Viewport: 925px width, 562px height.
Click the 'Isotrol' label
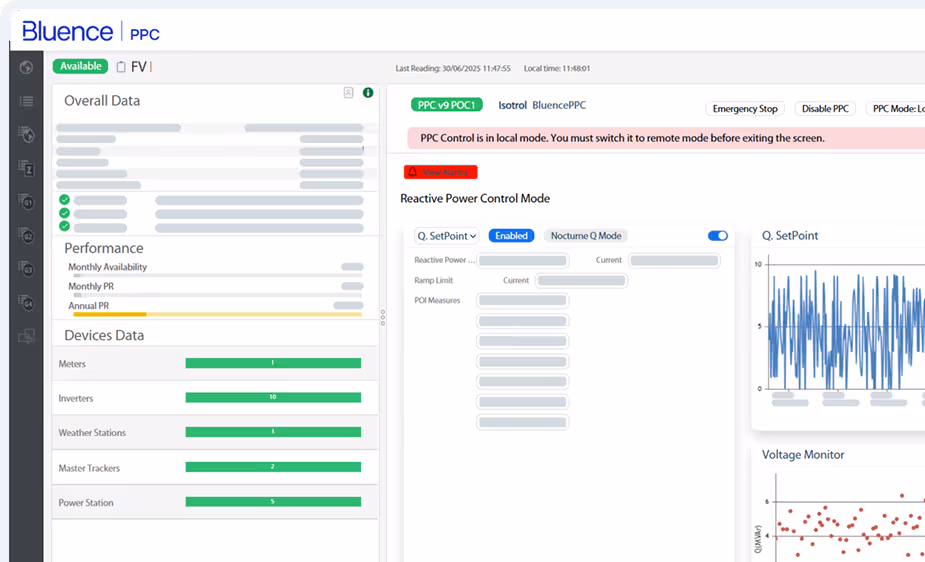coord(512,106)
